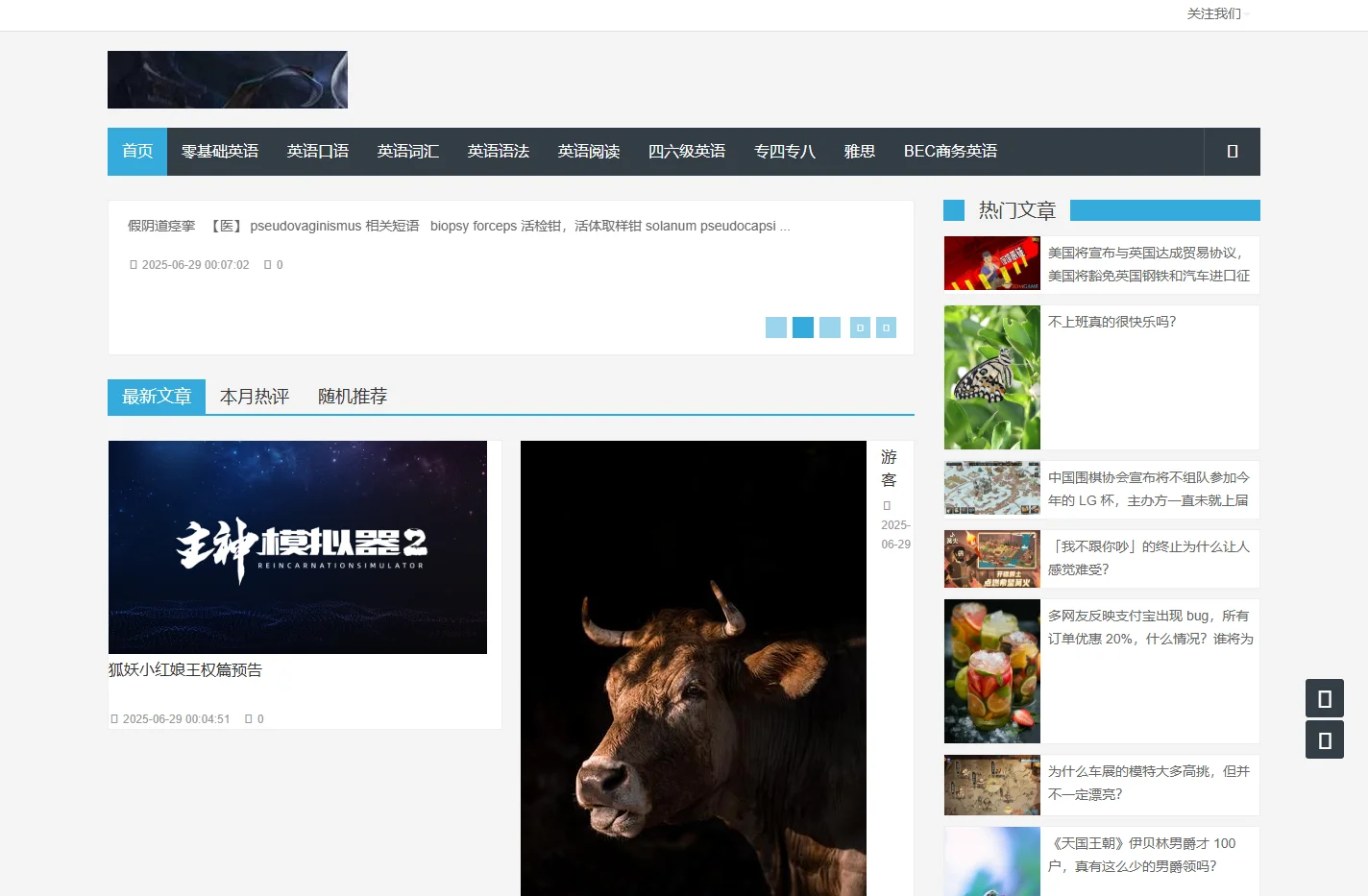This screenshot has height=896, width=1368.
Task: Click the clock icon before 2025-06-29 00:04:51
Action: (x=114, y=719)
